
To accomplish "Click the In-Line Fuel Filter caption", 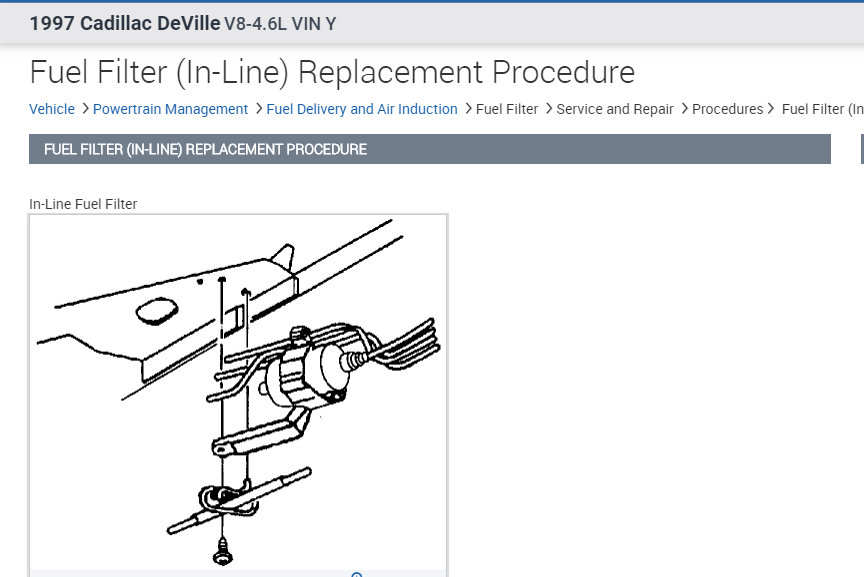I will click(83, 204).
